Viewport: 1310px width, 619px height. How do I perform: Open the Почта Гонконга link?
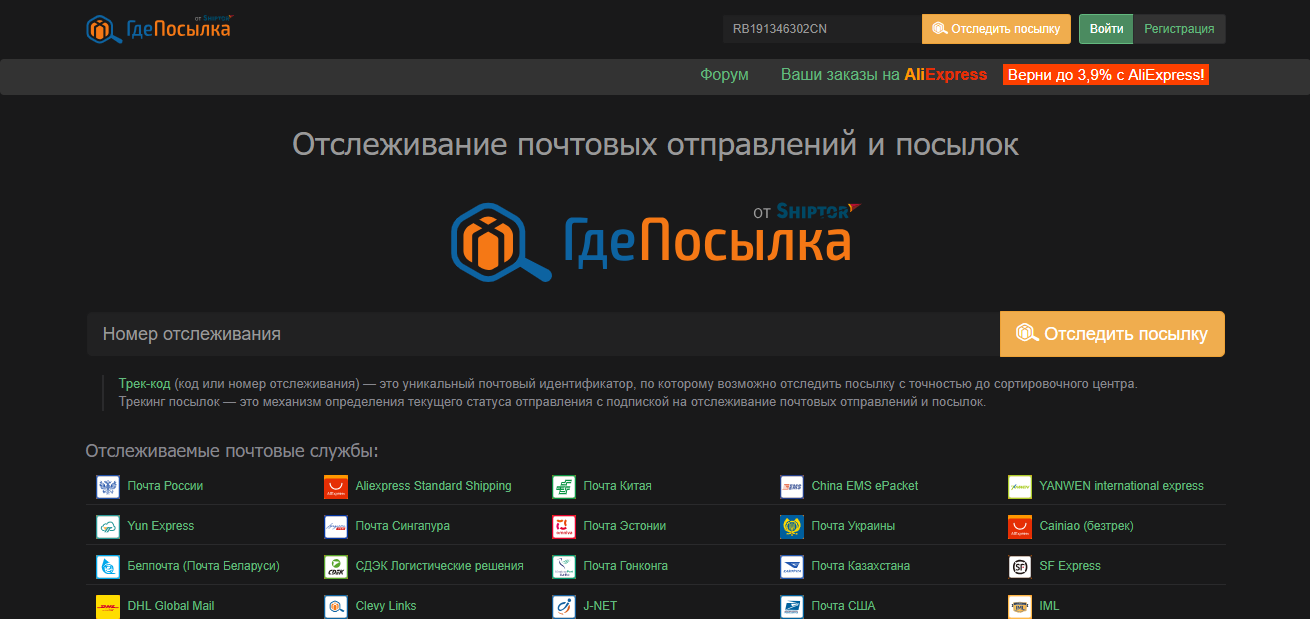point(626,566)
